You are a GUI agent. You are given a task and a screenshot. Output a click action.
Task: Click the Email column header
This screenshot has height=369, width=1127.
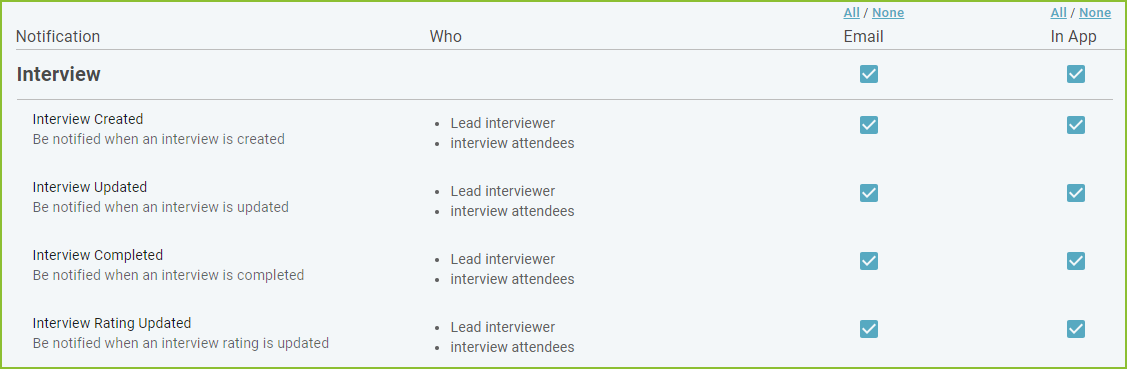[x=863, y=36]
